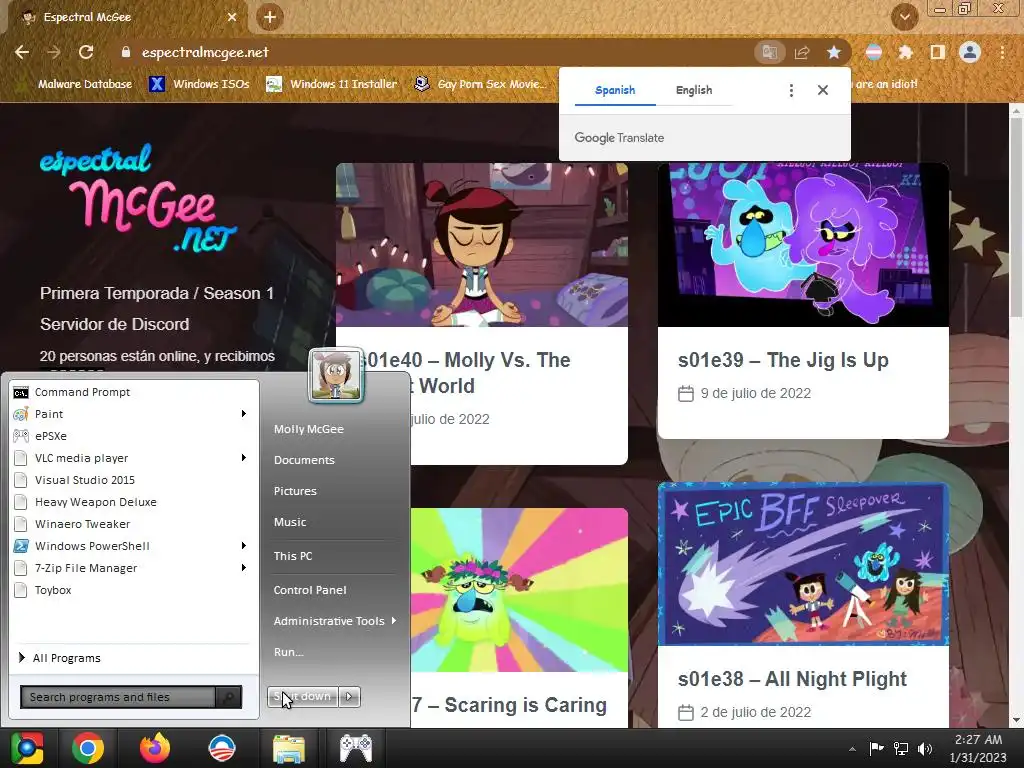Screen dimensions: 1024x768
Task: Select the English tab in translate popup
Action: (x=694, y=90)
